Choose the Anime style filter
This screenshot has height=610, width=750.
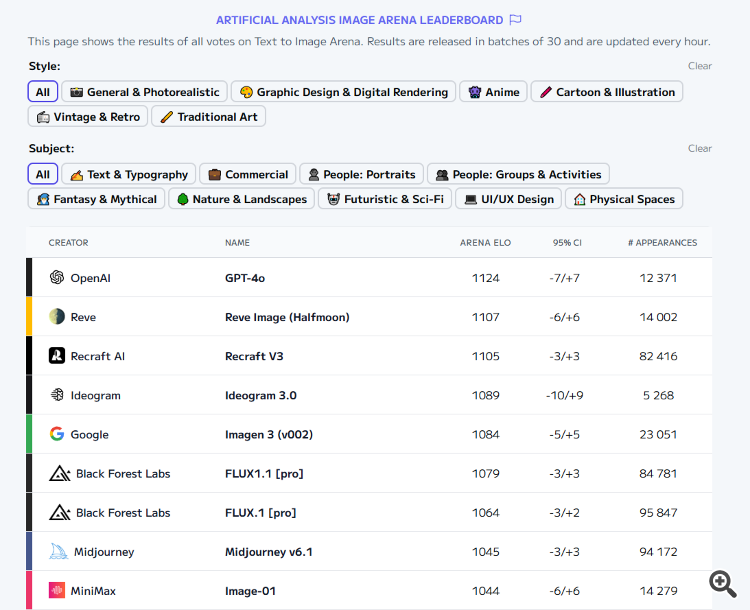point(493,91)
